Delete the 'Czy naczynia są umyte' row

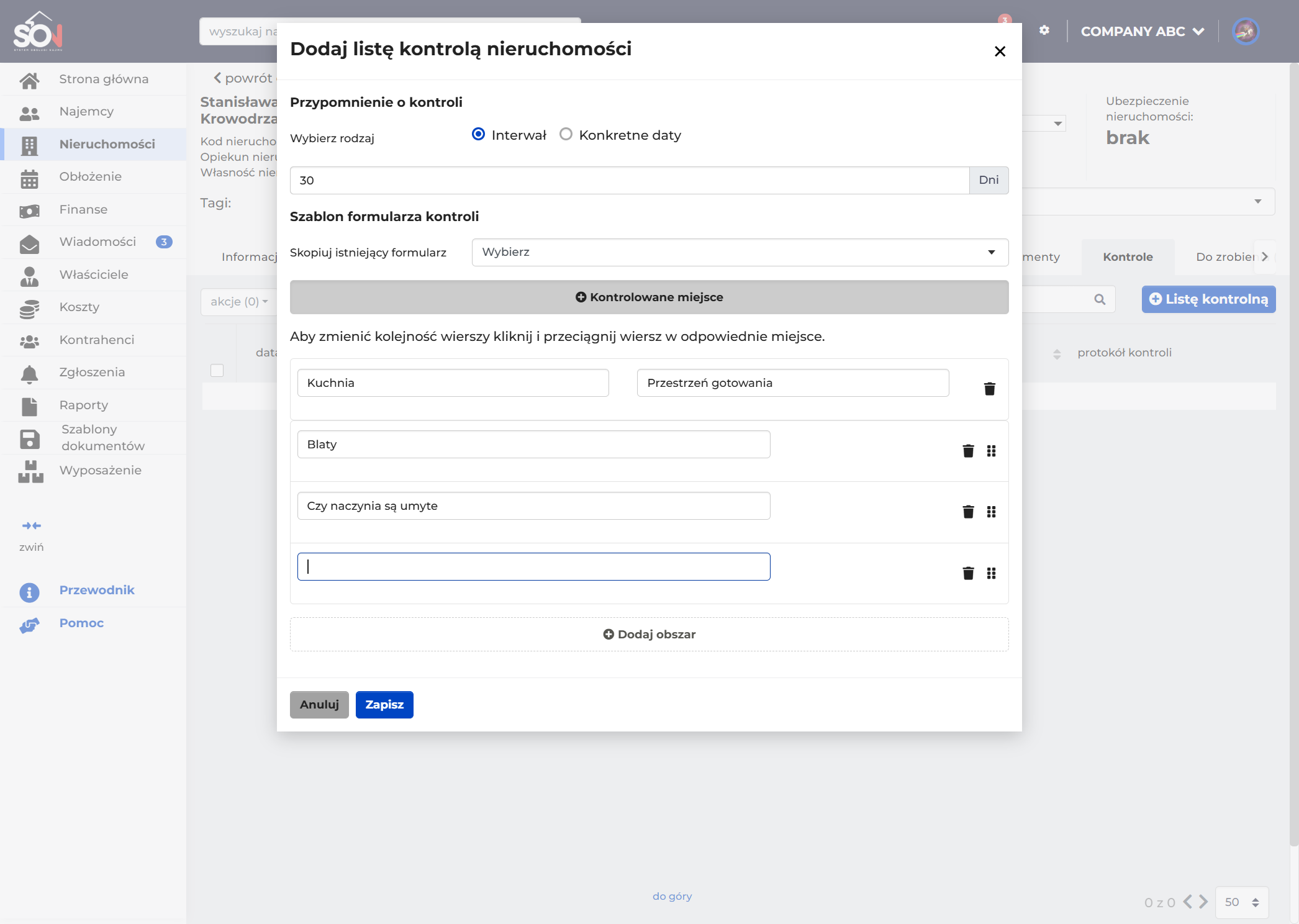[x=968, y=512]
